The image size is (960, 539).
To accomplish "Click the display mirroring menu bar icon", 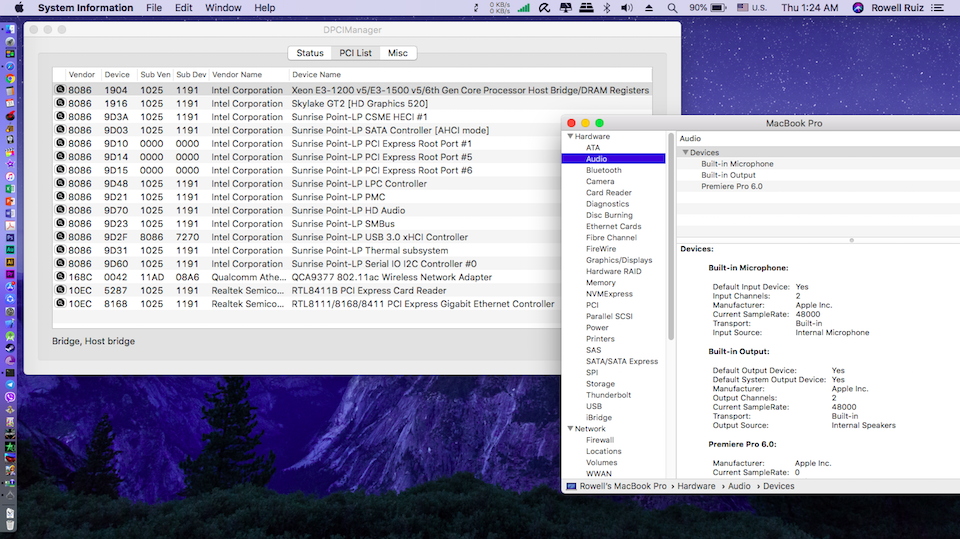I will tap(565, 8).
